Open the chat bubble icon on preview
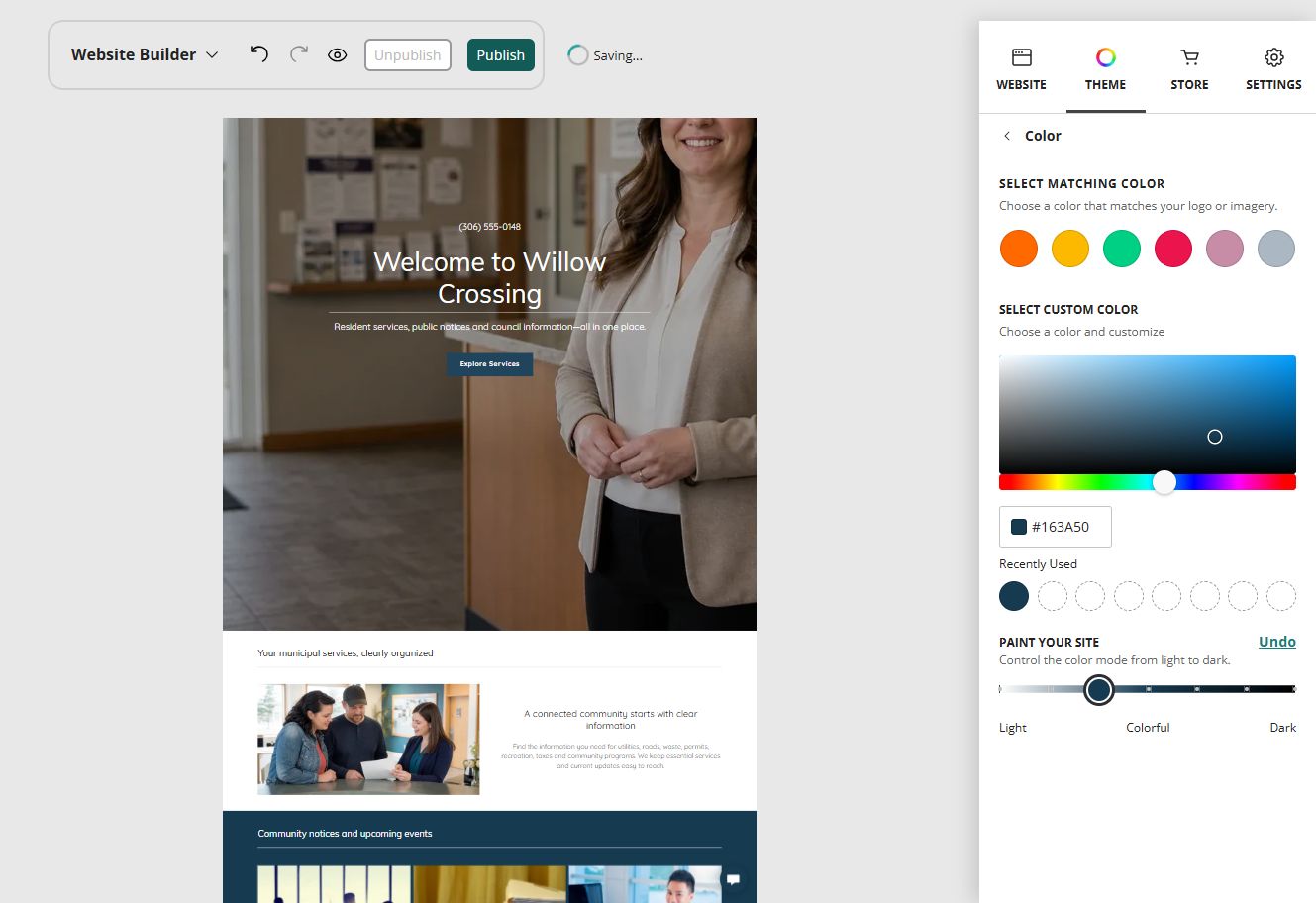 734,879
